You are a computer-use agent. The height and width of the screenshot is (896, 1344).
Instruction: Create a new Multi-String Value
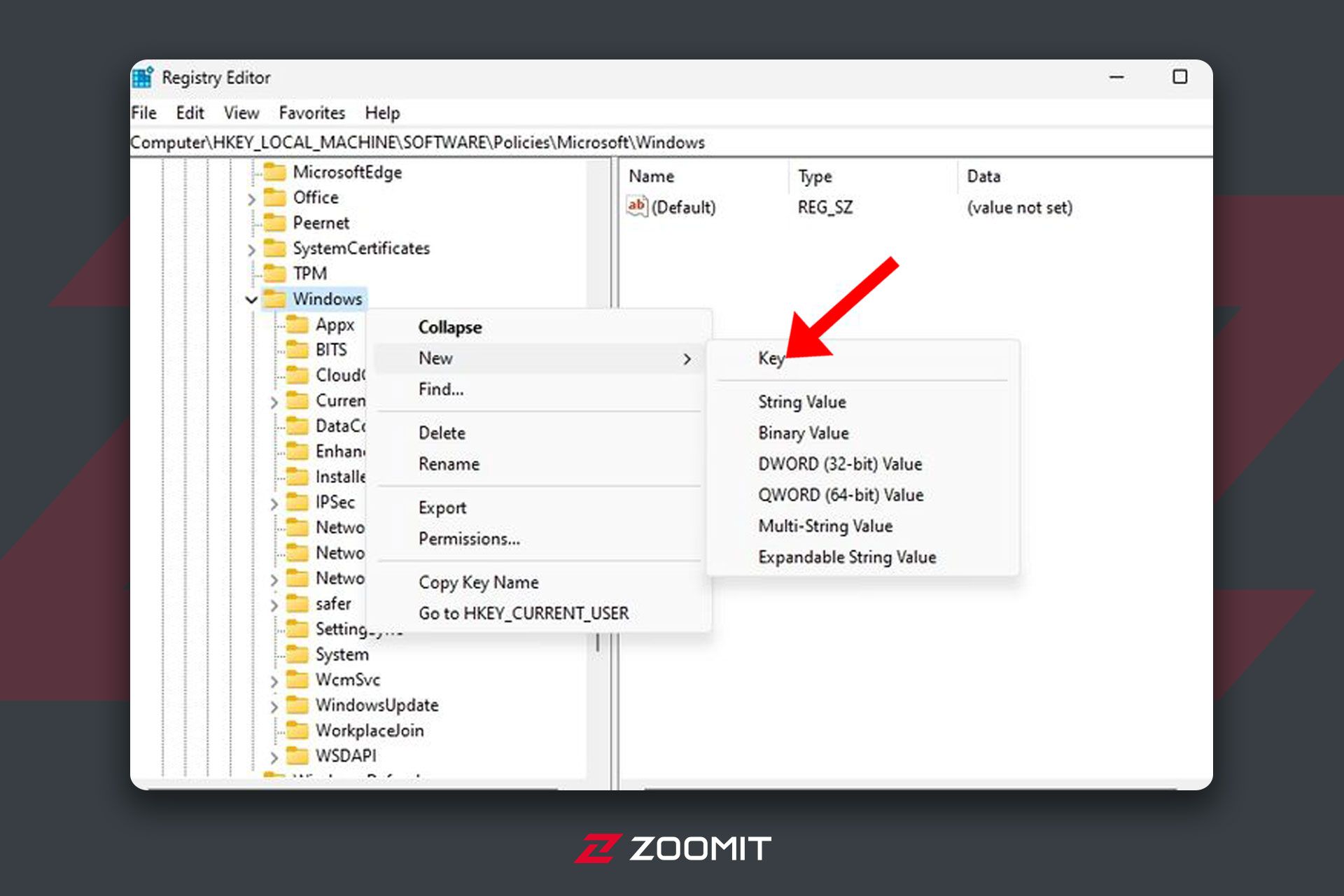862,526
